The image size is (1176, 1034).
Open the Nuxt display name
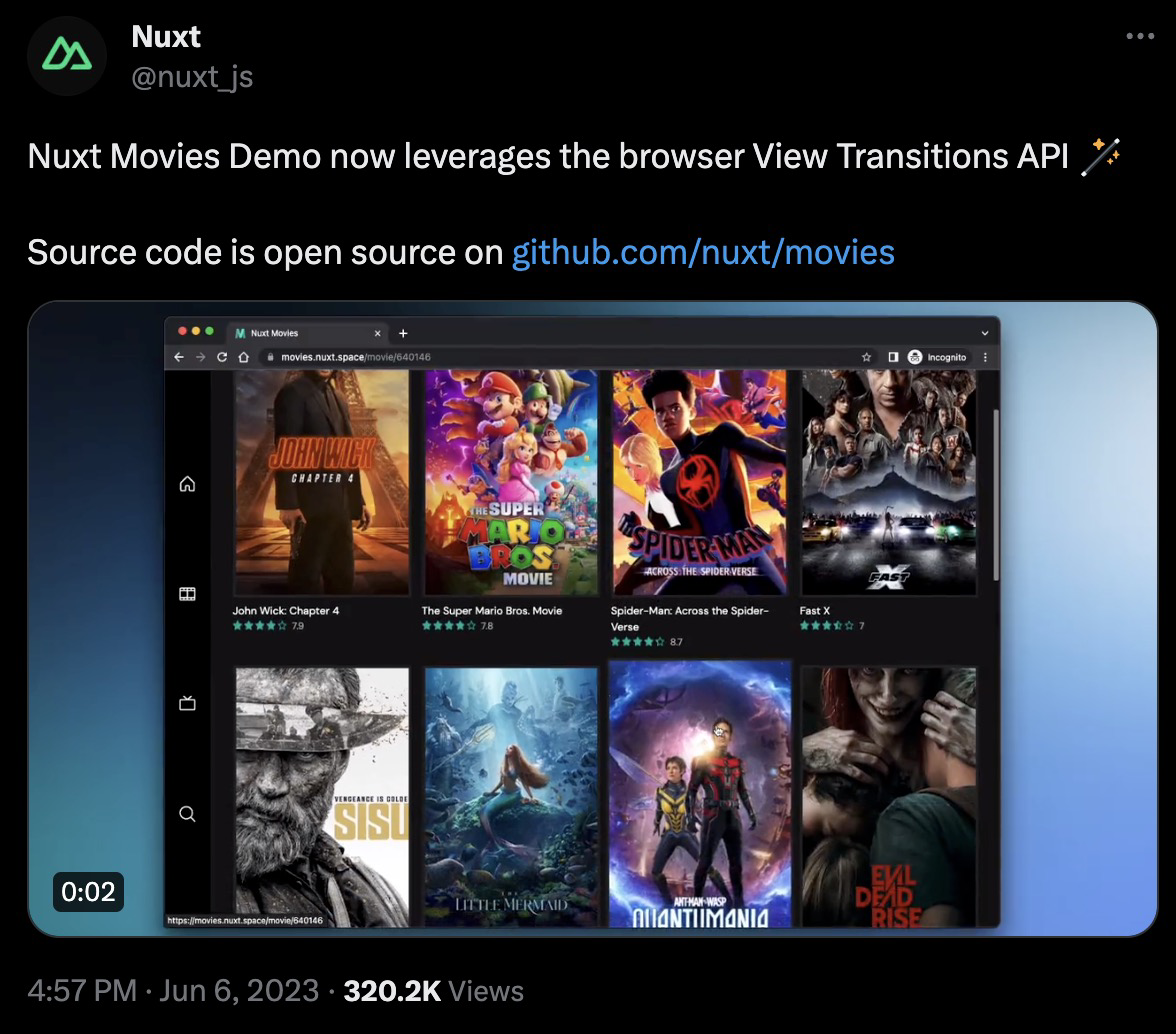[166, 36]
